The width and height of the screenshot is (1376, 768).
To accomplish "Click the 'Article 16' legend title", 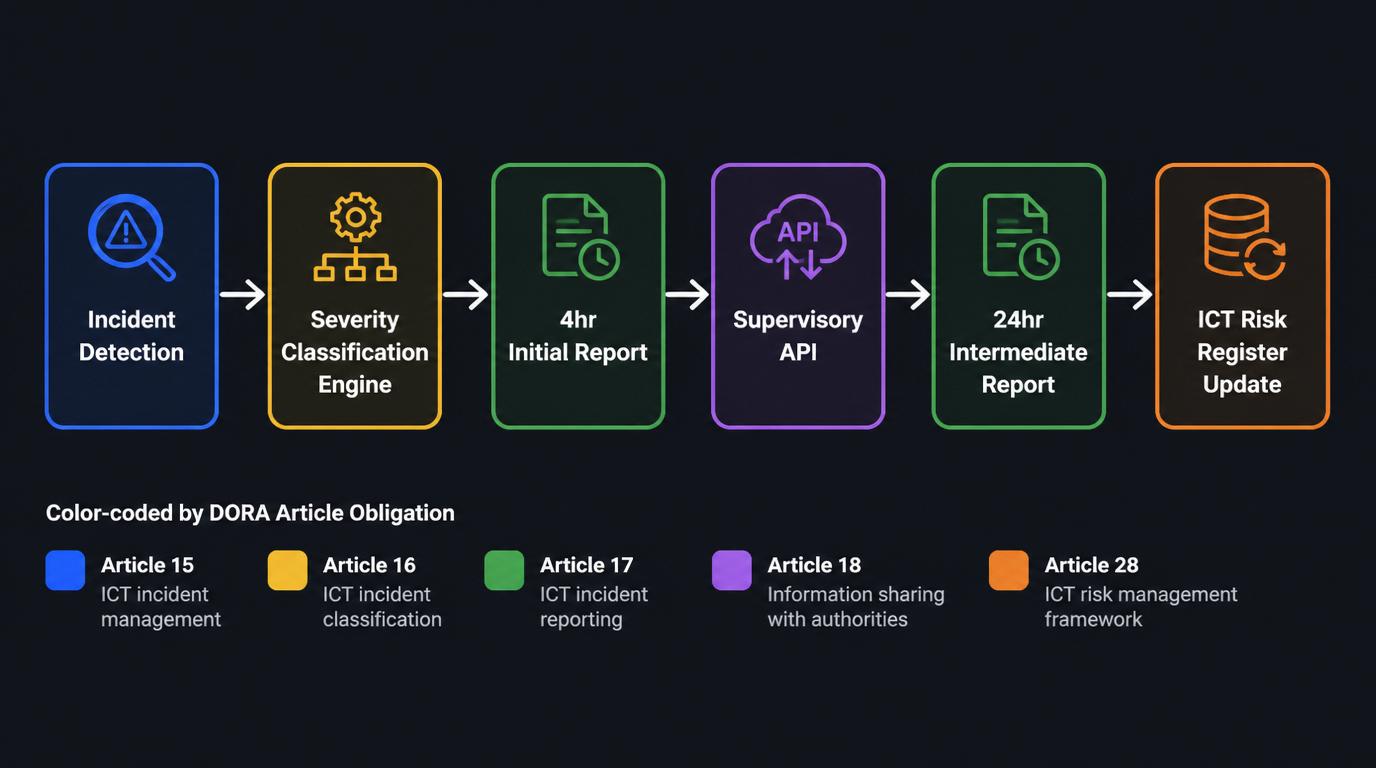I will 369,565.
